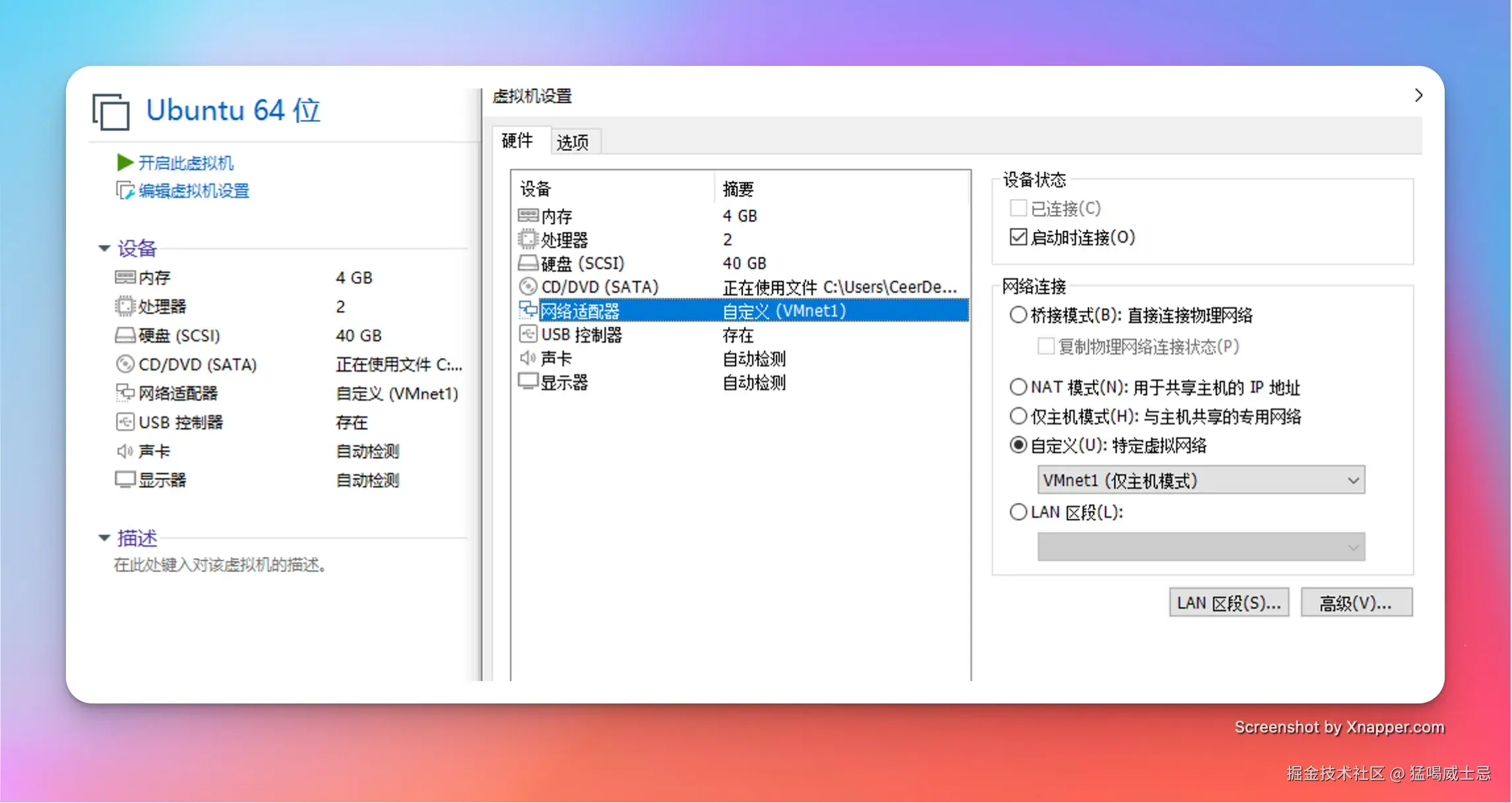
Task: Select the USB controller icon in hardware list
Action: coord(528,334)
